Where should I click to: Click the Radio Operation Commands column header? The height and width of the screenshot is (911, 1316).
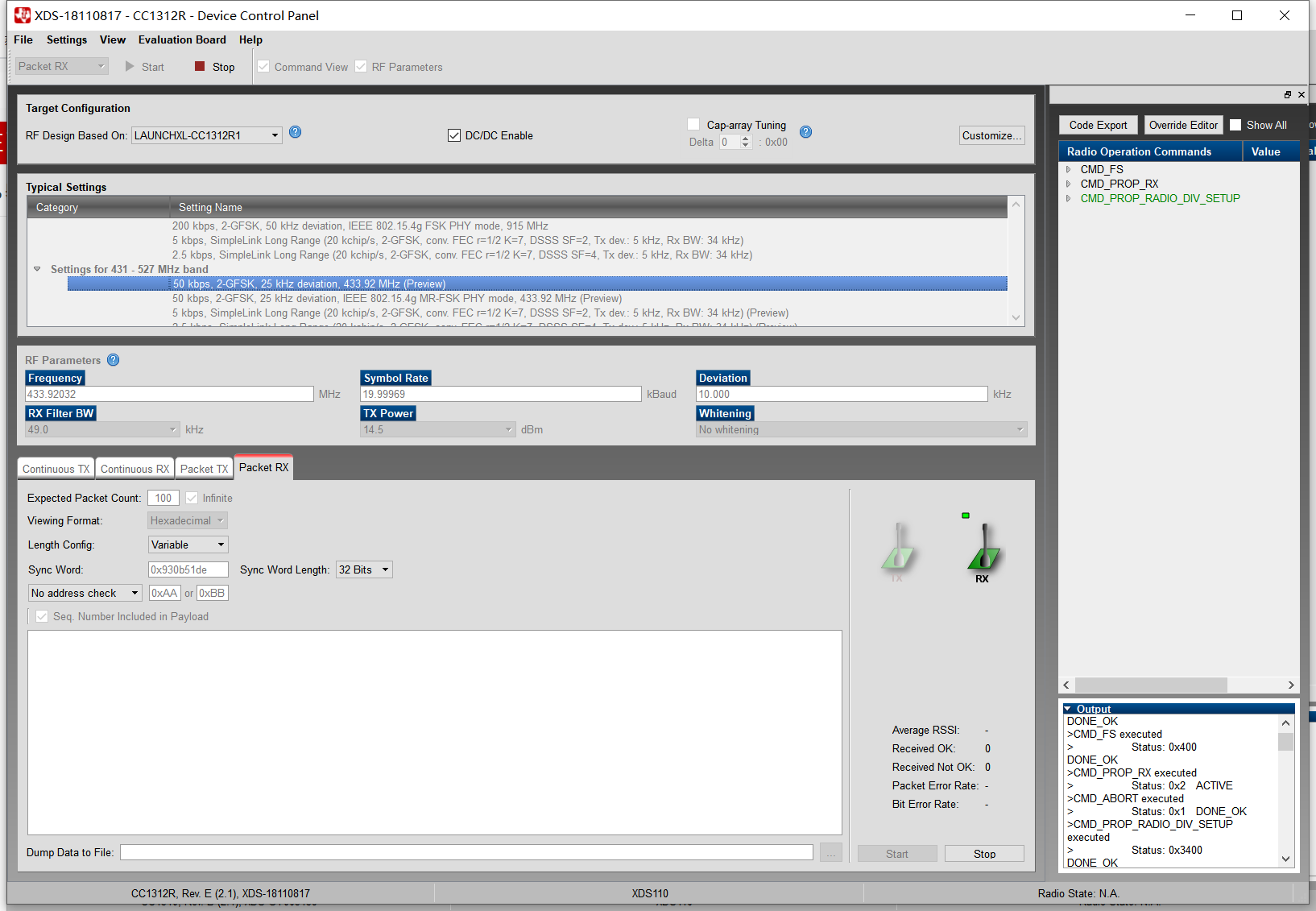[1151, 151]
